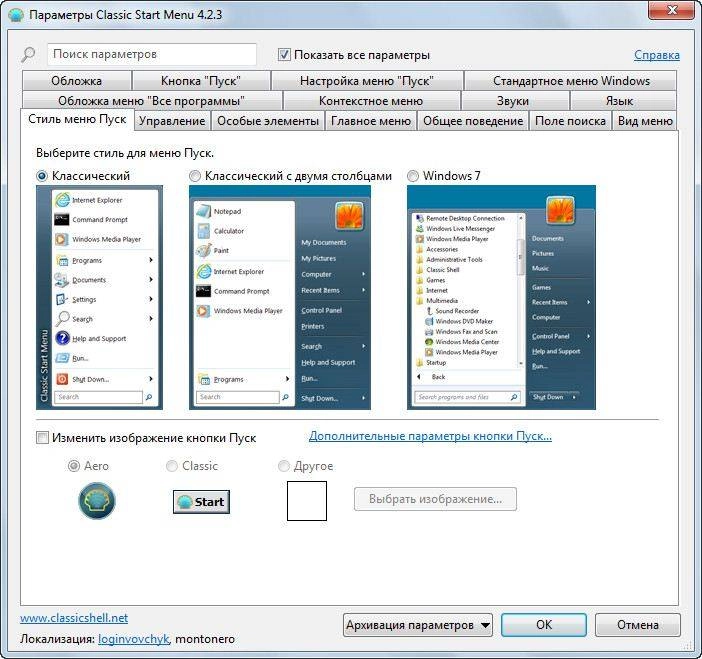This screenshot has height=659, width=702.
Task: Open the Справка help link
Action: point(657,55)
